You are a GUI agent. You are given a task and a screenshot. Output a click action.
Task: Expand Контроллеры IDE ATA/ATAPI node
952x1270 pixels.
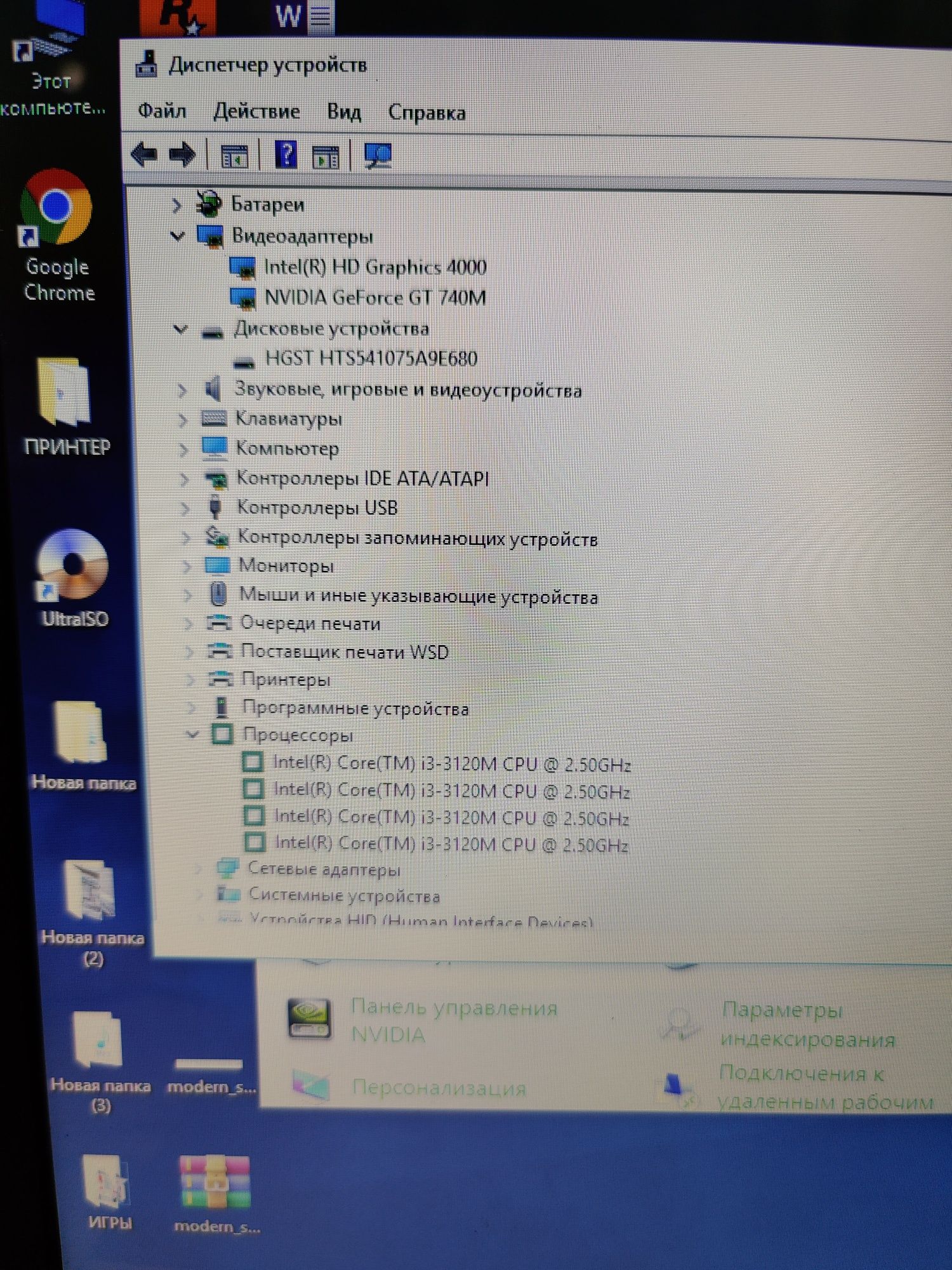[x=184, y=479]
